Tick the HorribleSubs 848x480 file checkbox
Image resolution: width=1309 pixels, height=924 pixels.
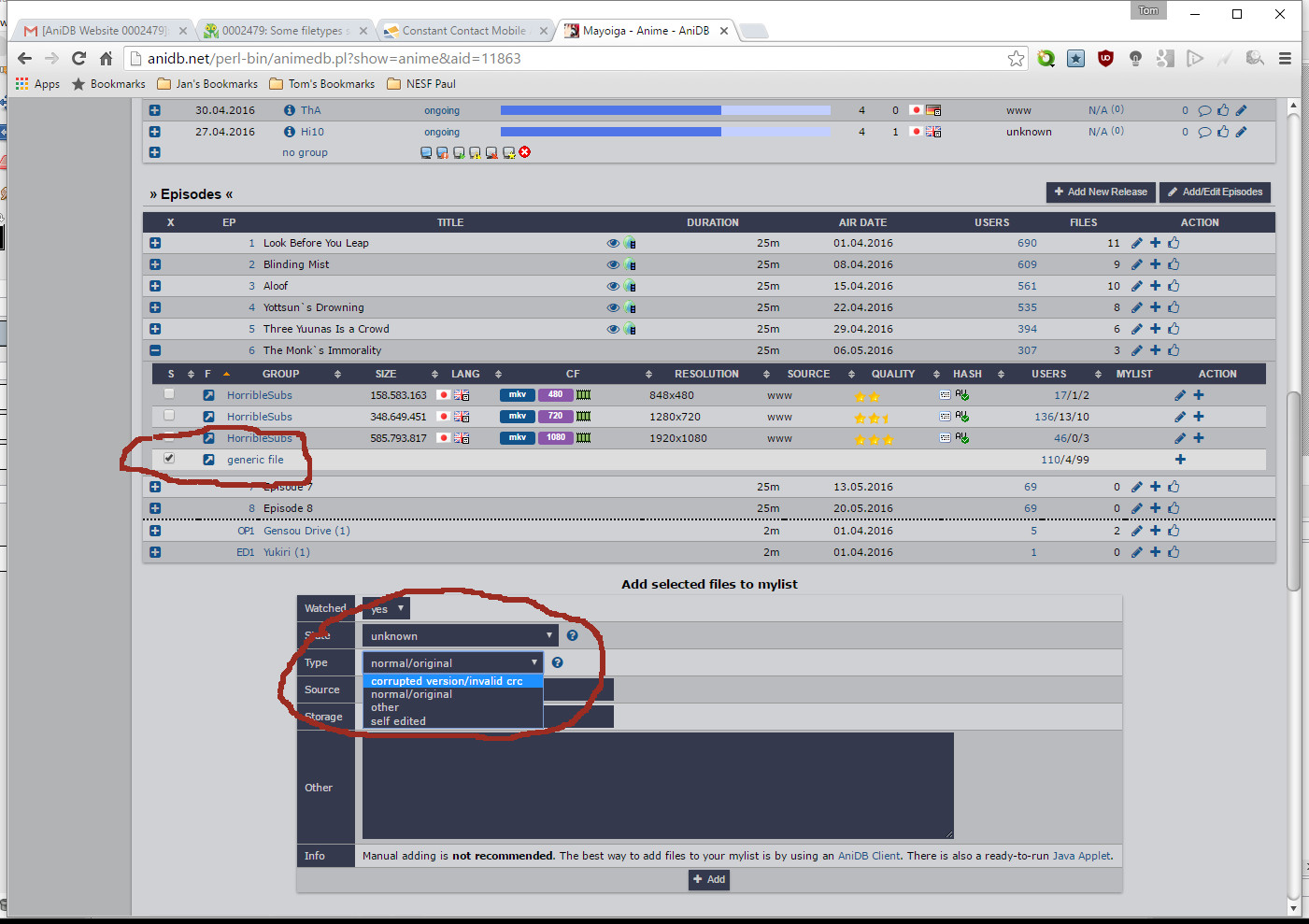pyautogui.click(x=169, y=394)
